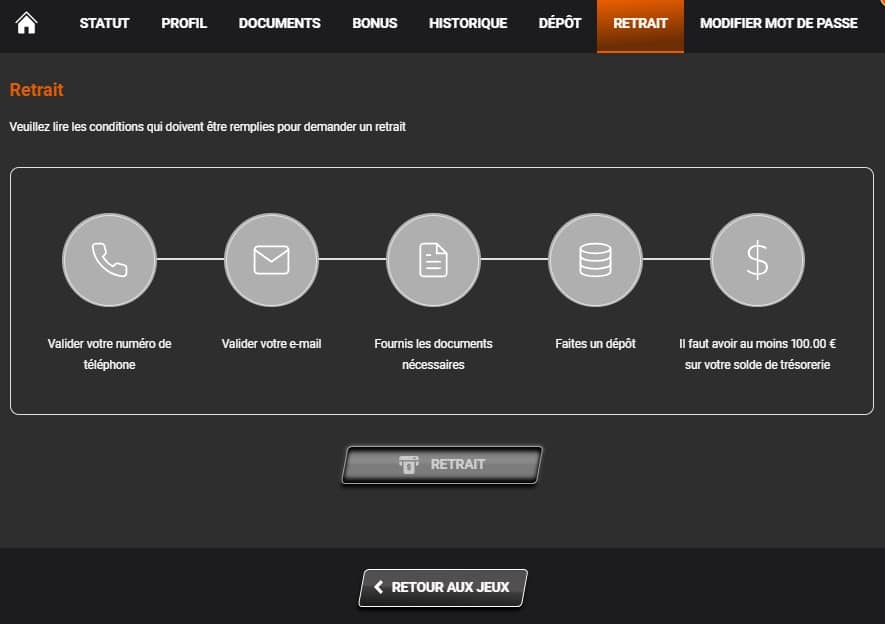885x624 pixels.
Task: Open the Statut tab
Action: [104, 24]
